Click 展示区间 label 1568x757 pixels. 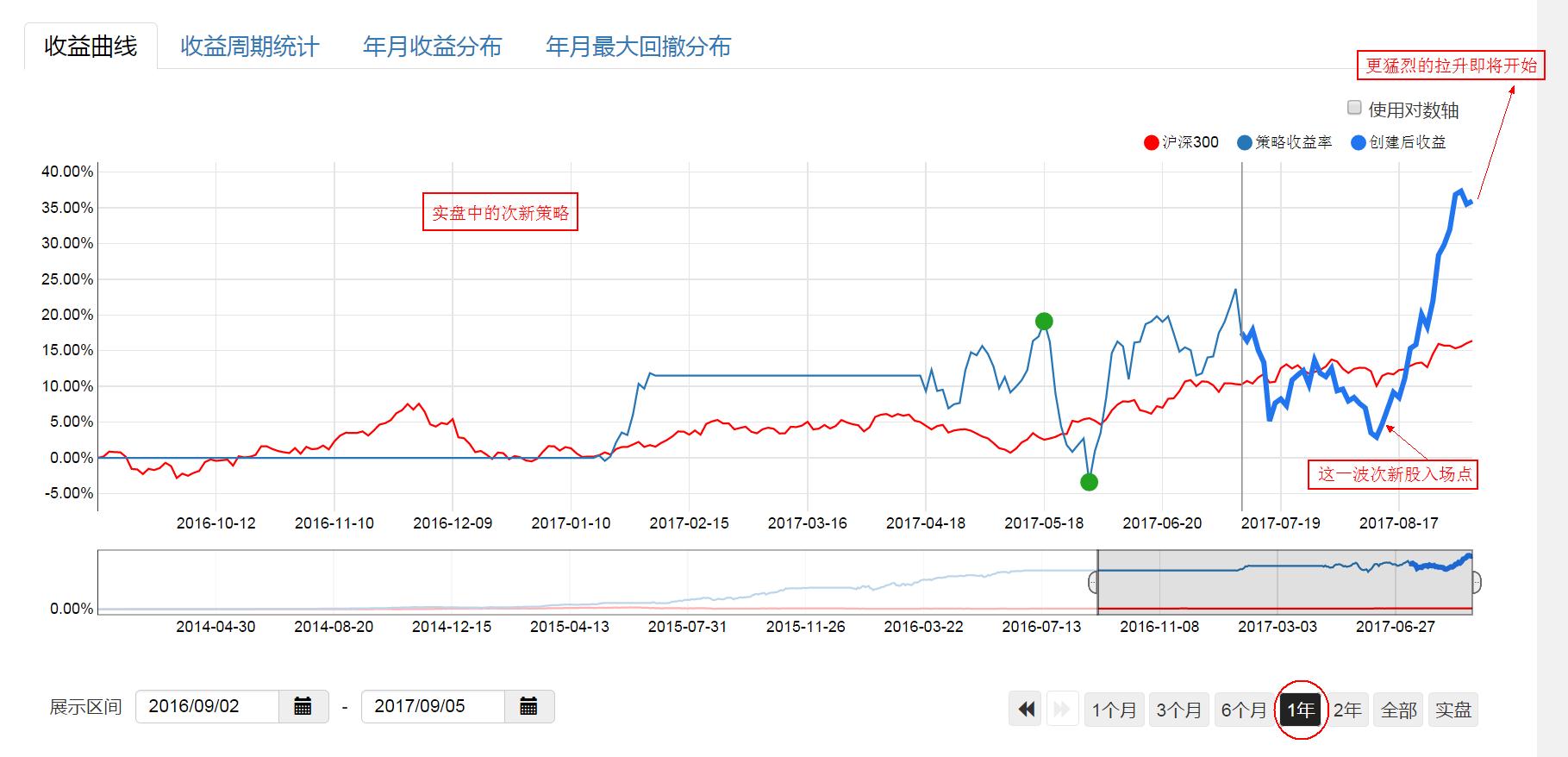pyautogui.click(x=85, y=708)
